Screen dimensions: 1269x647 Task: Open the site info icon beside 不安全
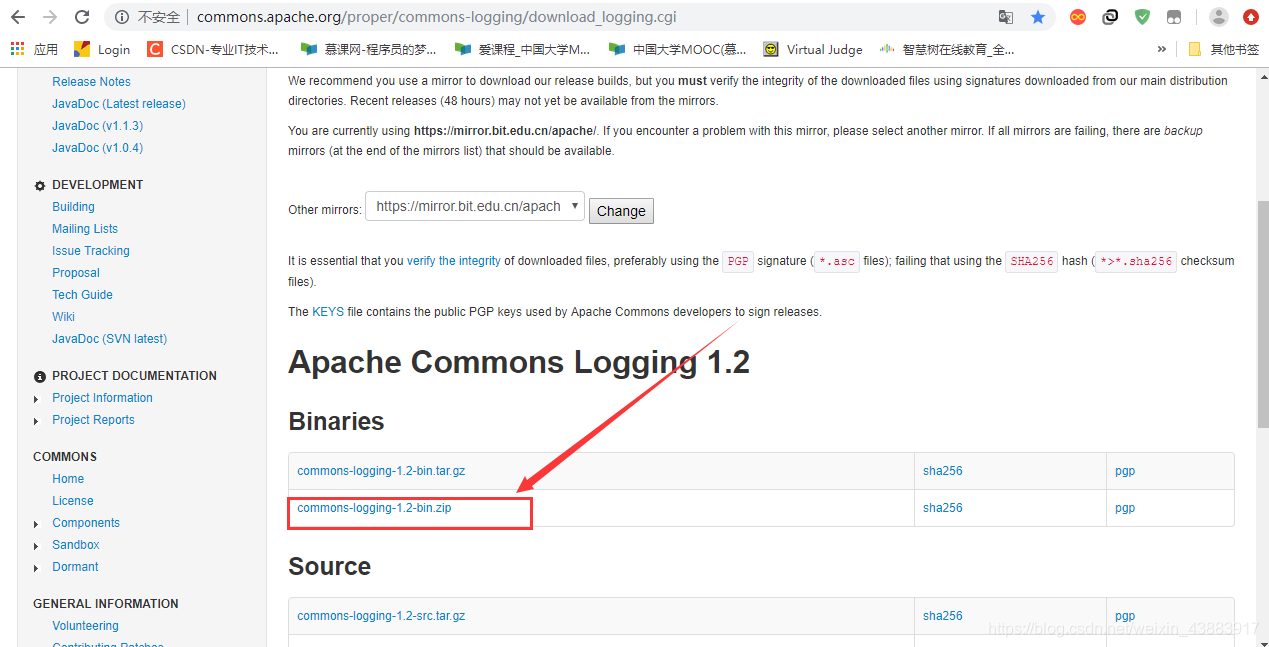(122, 17)
